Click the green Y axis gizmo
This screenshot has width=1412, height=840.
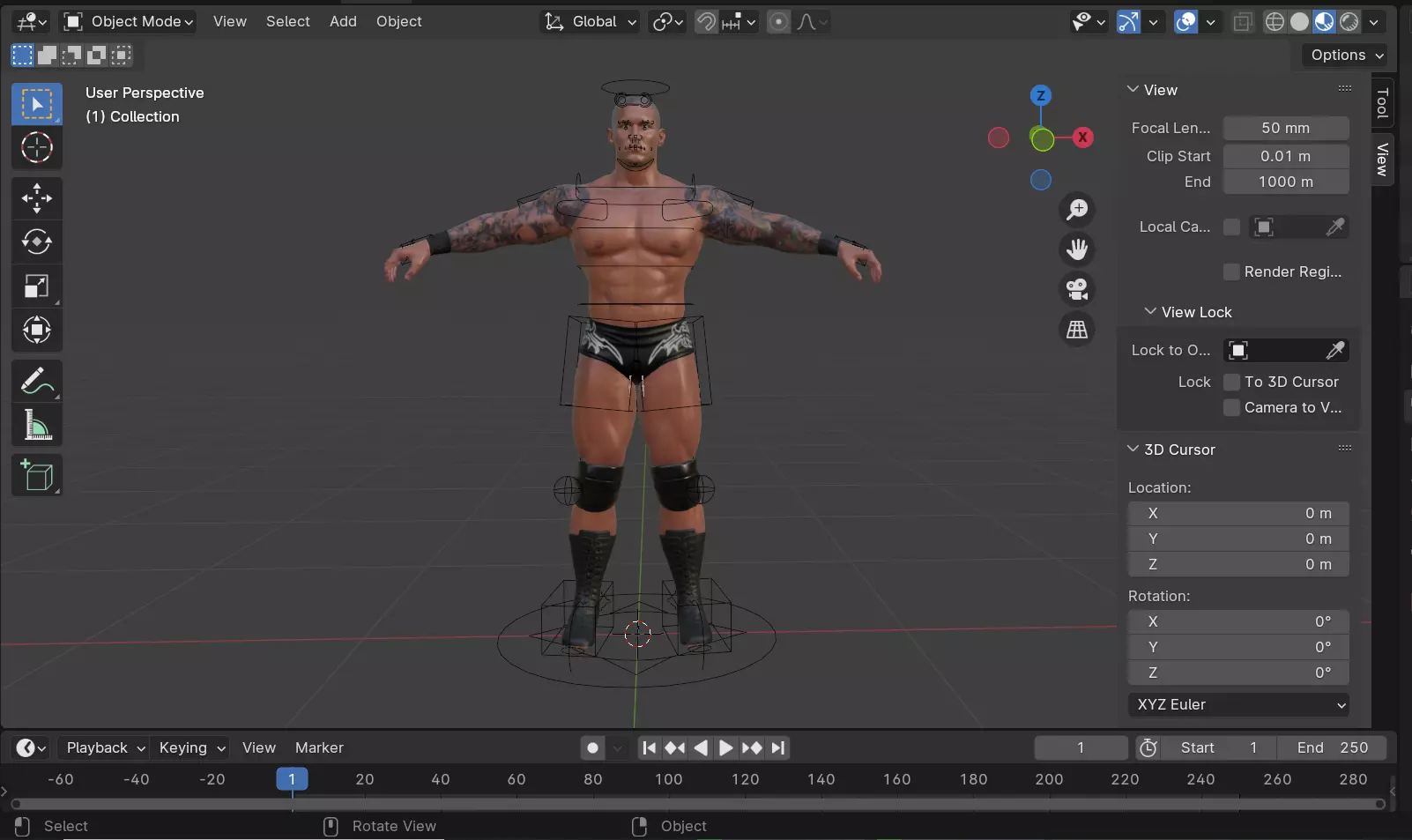[x=1042, y=138]
